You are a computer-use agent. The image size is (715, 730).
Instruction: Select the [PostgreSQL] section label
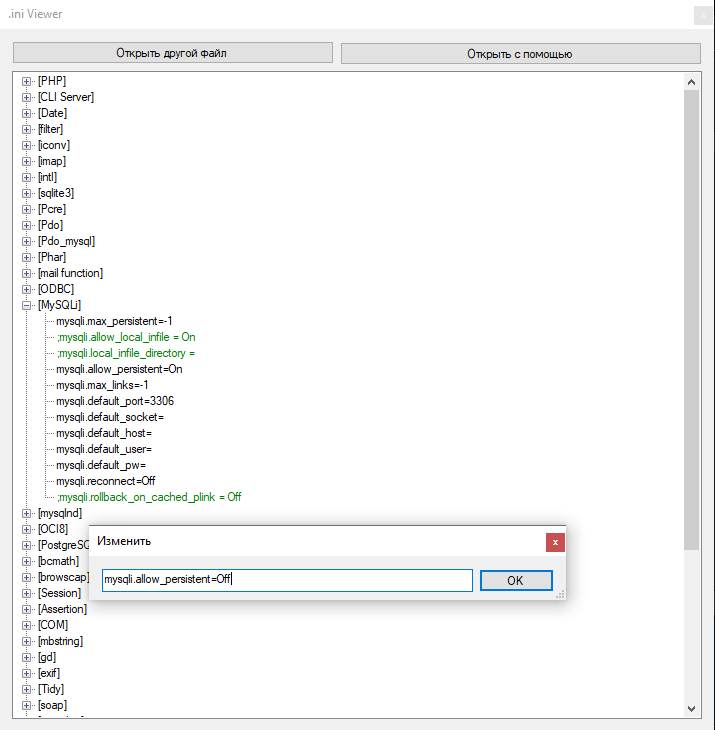[x=63, y=545]
